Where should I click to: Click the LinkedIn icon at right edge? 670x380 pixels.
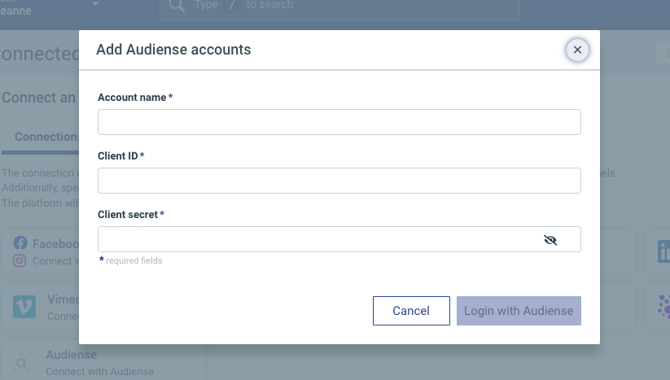tap(664, 251)
